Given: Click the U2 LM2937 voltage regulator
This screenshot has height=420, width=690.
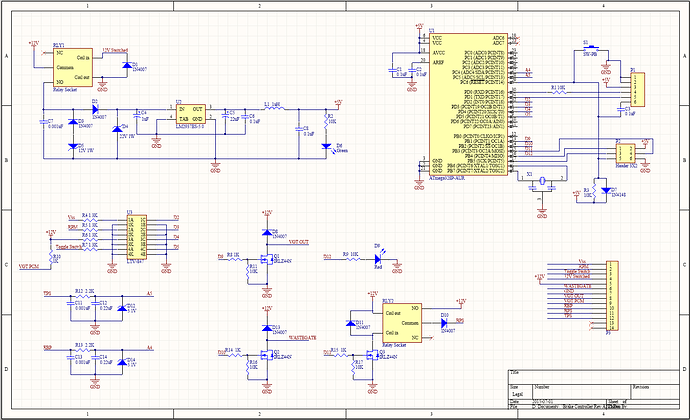Looking at the screenshot, I should [191, 114].
